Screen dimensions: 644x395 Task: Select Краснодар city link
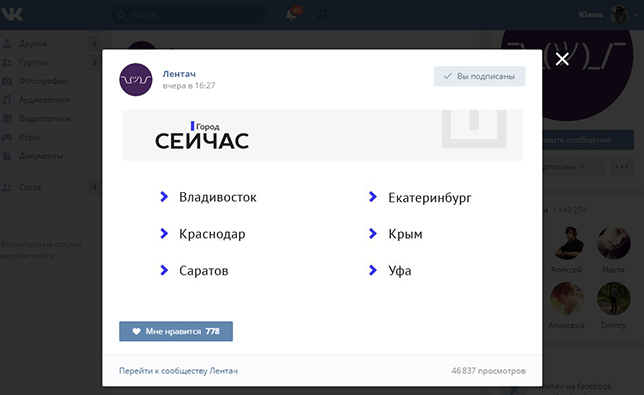click(212, 234)
